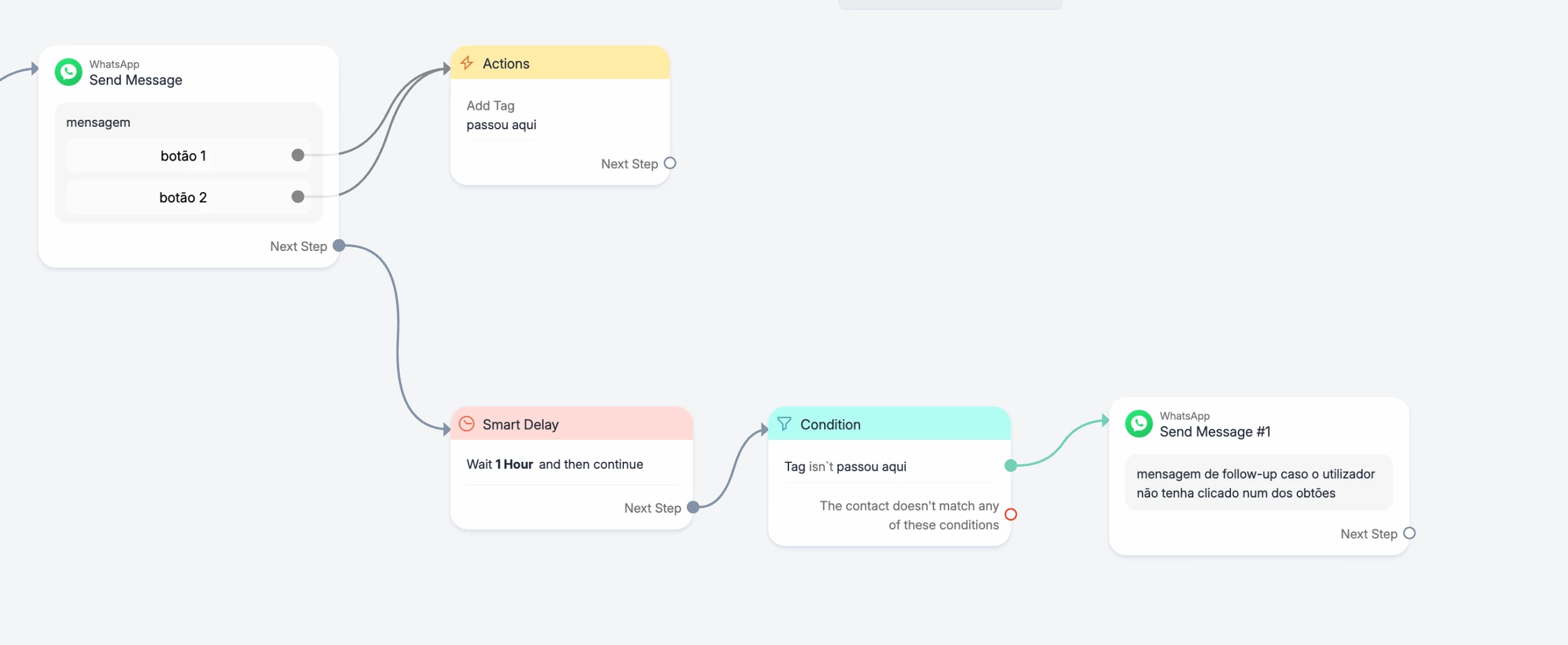
Task: Click the Smart Delay clock icon
Action: click(x=466, y=424)
